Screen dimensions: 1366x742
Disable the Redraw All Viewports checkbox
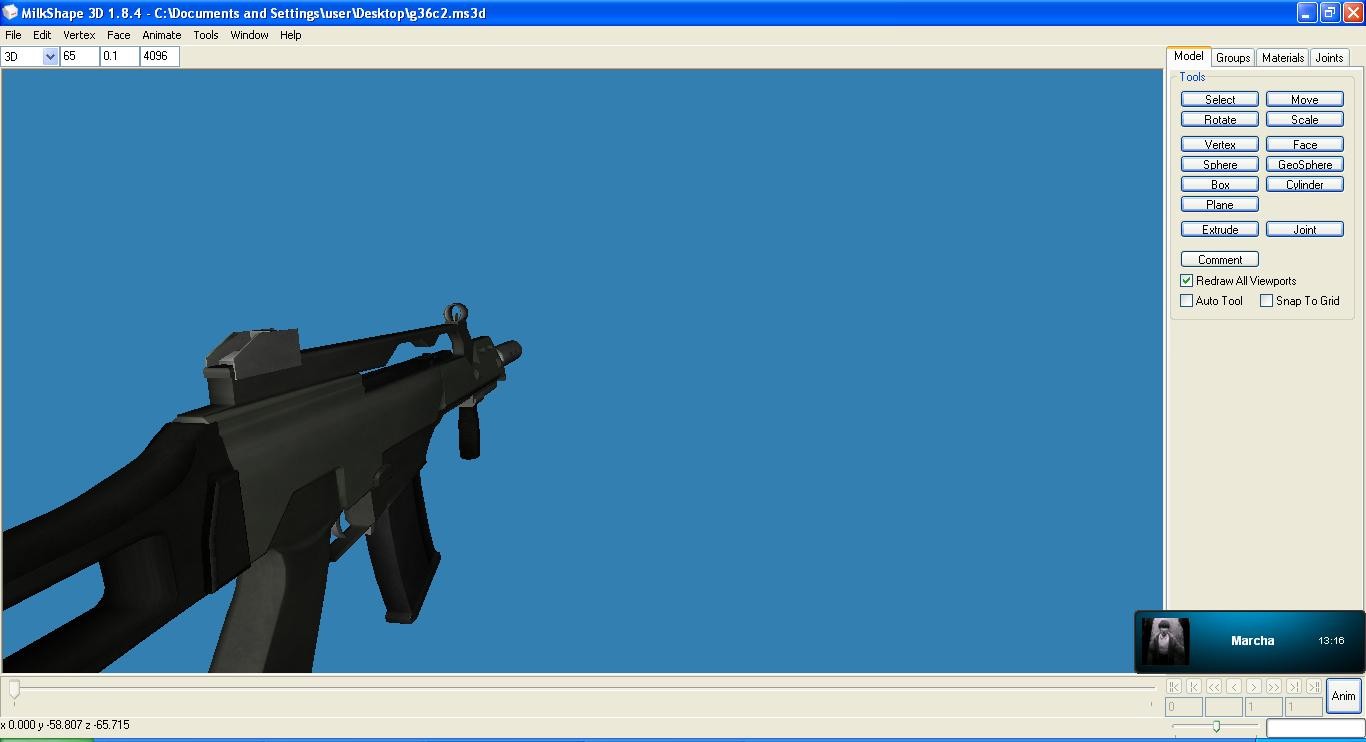[1187, 281]
